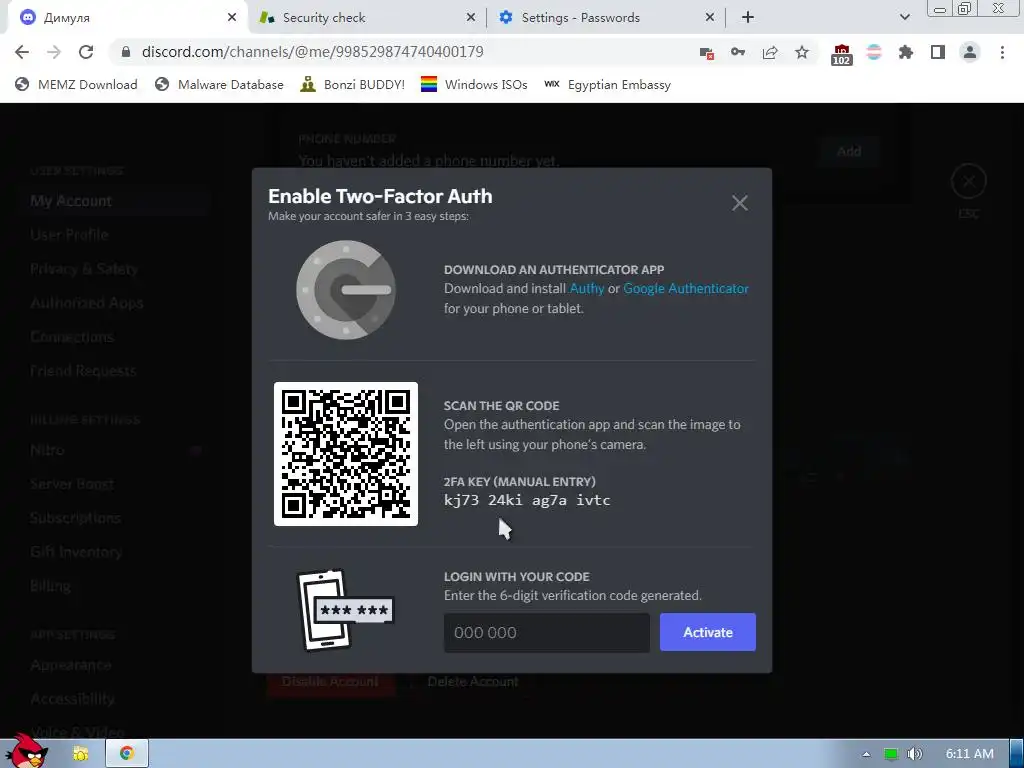This screenshot has width=1024, height=768.
Task: Click the Google Authenticator logo graphic
Action: pyautogui.click(x=346, y=290)
